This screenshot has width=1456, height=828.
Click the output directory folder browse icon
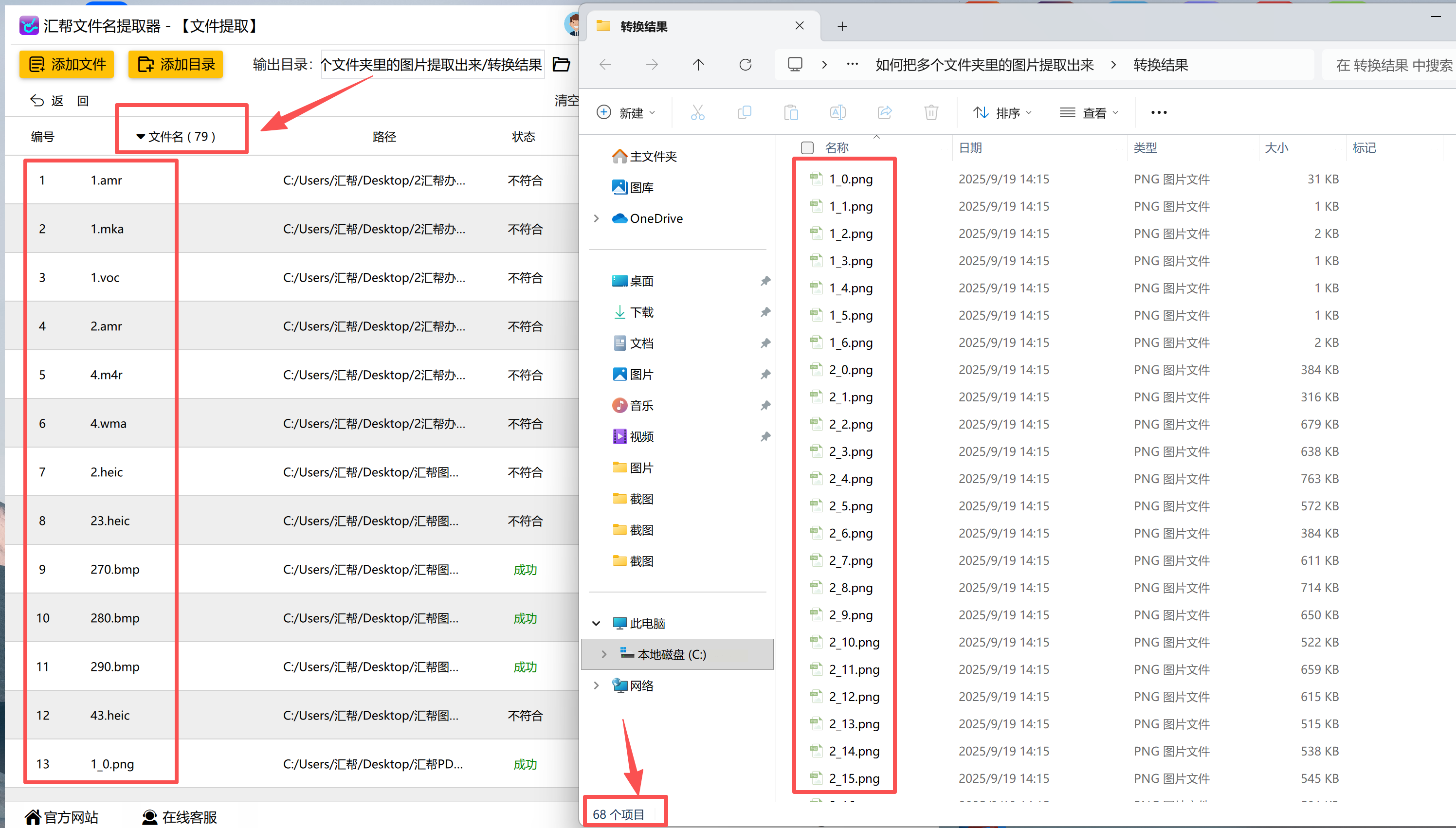[x=561, y=65]
